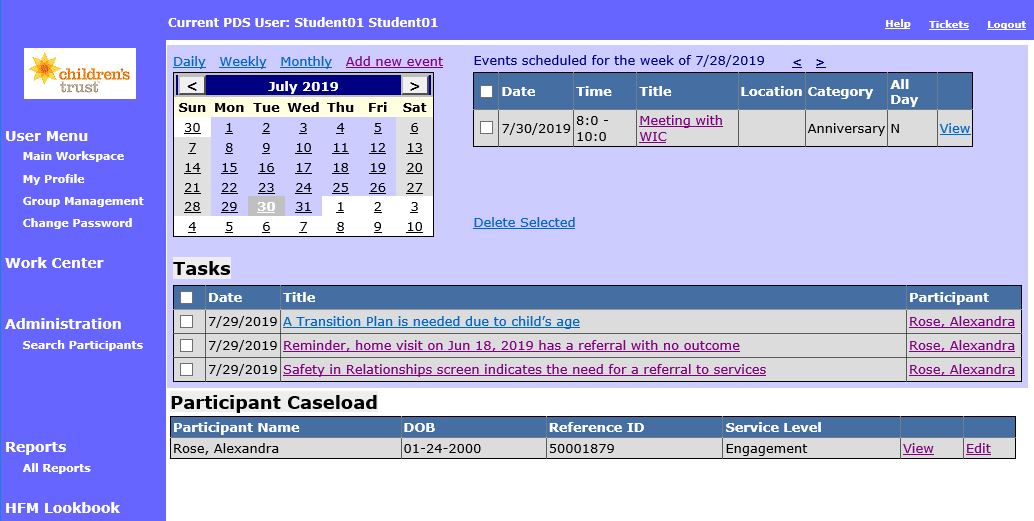Viewport: 1034px width, 521px height.
Task: Open Change Password
Action: pyautogui.click(x=77, y=223)
